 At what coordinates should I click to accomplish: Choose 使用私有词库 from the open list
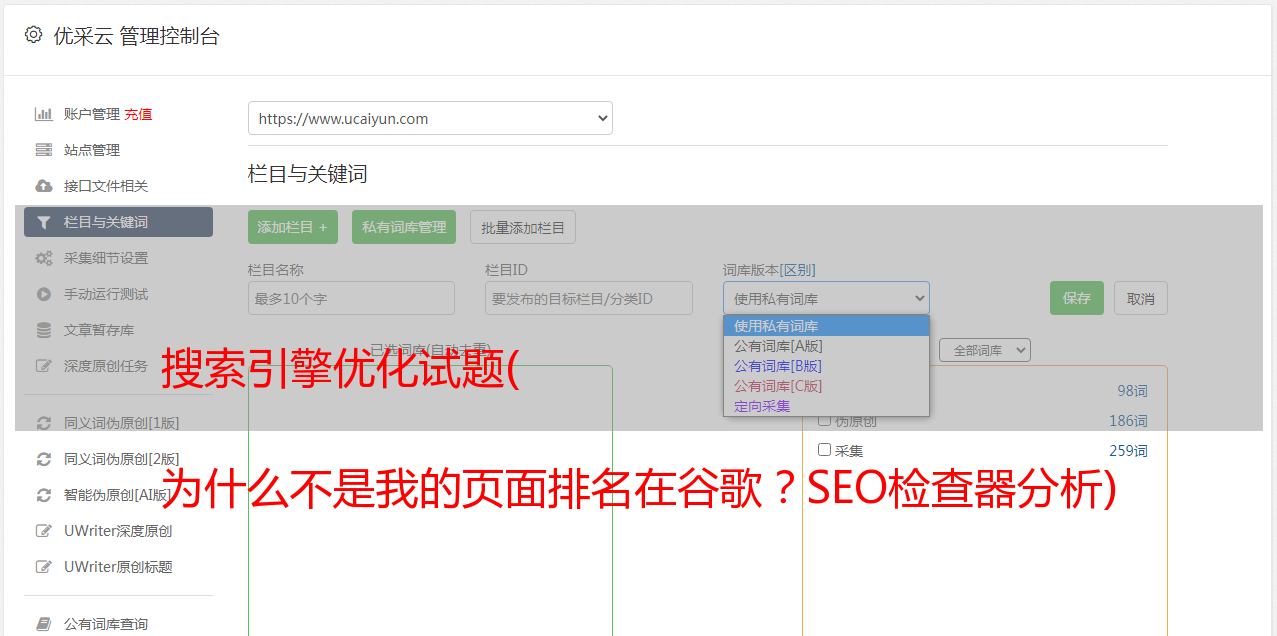coord(826,326)
